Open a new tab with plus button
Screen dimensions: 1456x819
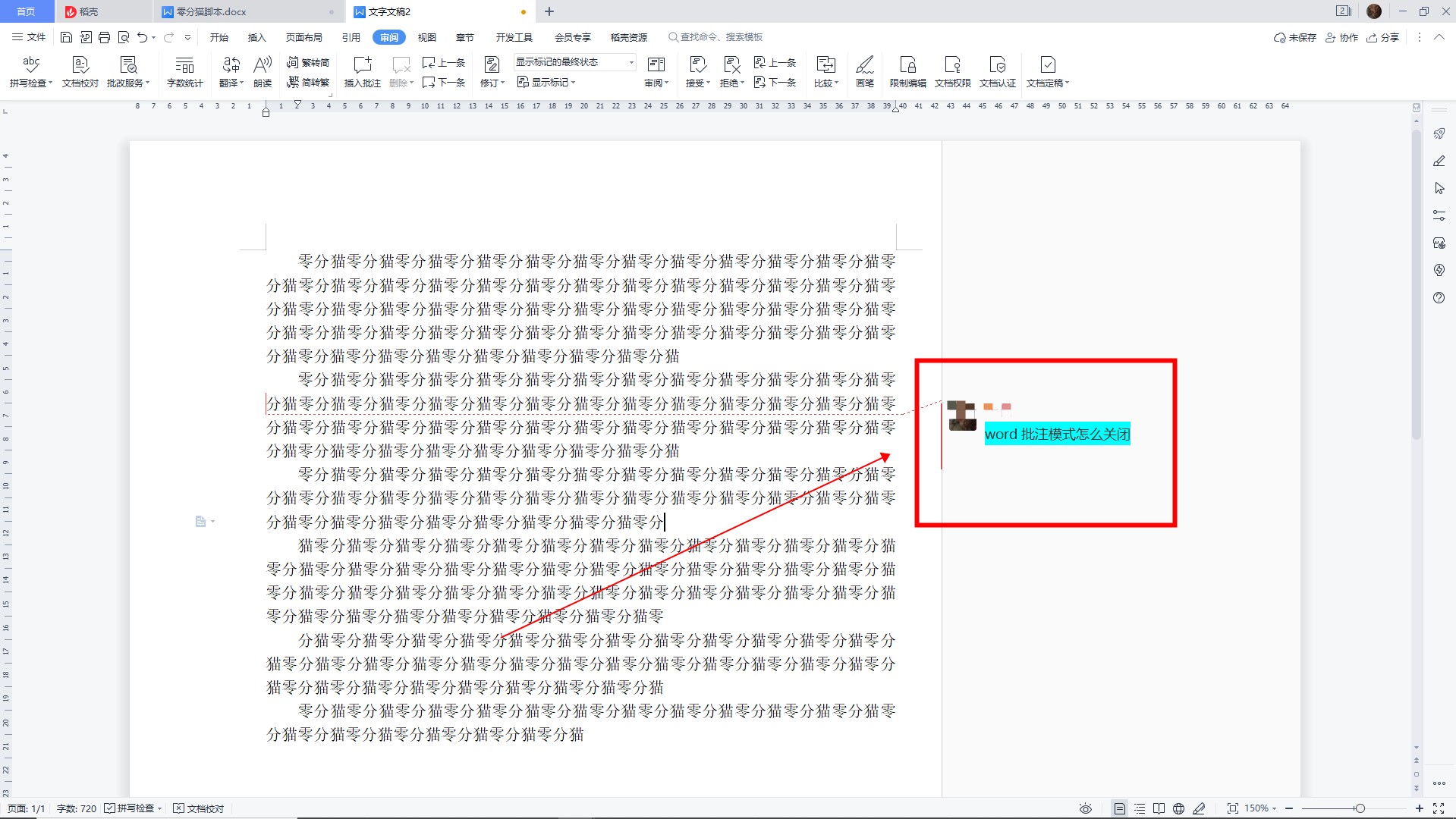[x=549, y=11]
